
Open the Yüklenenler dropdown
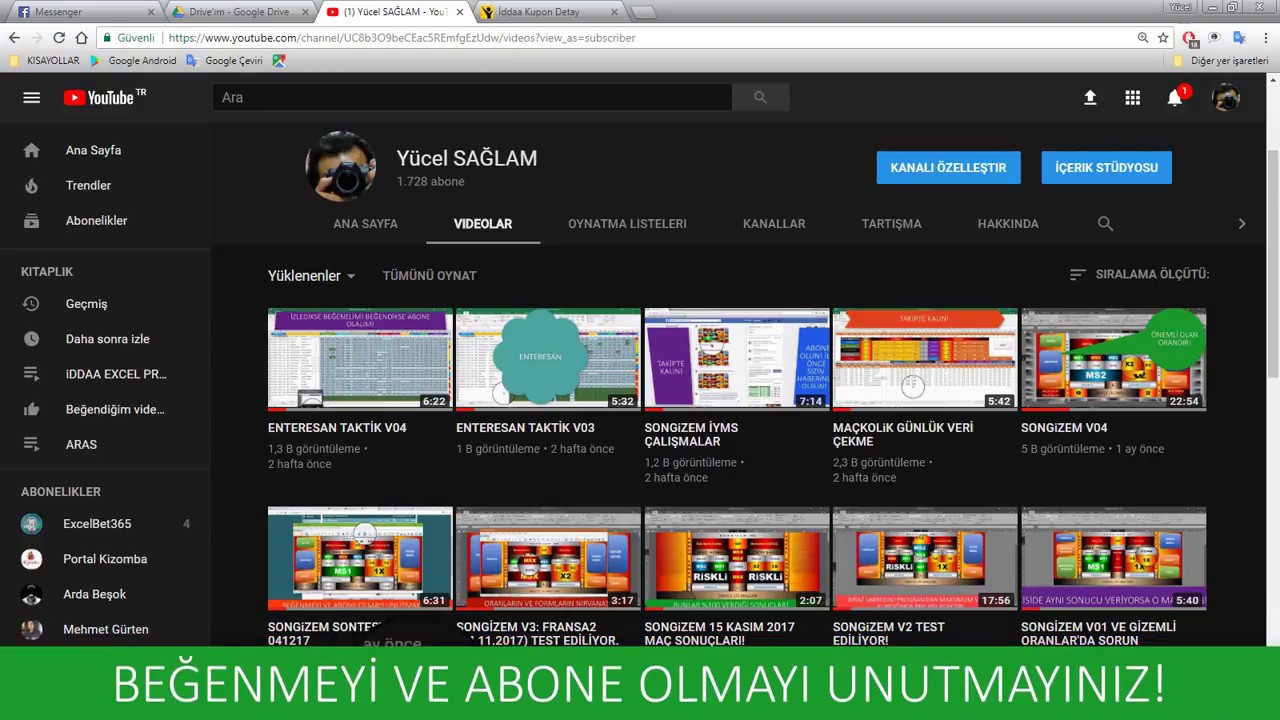point(311,275)
